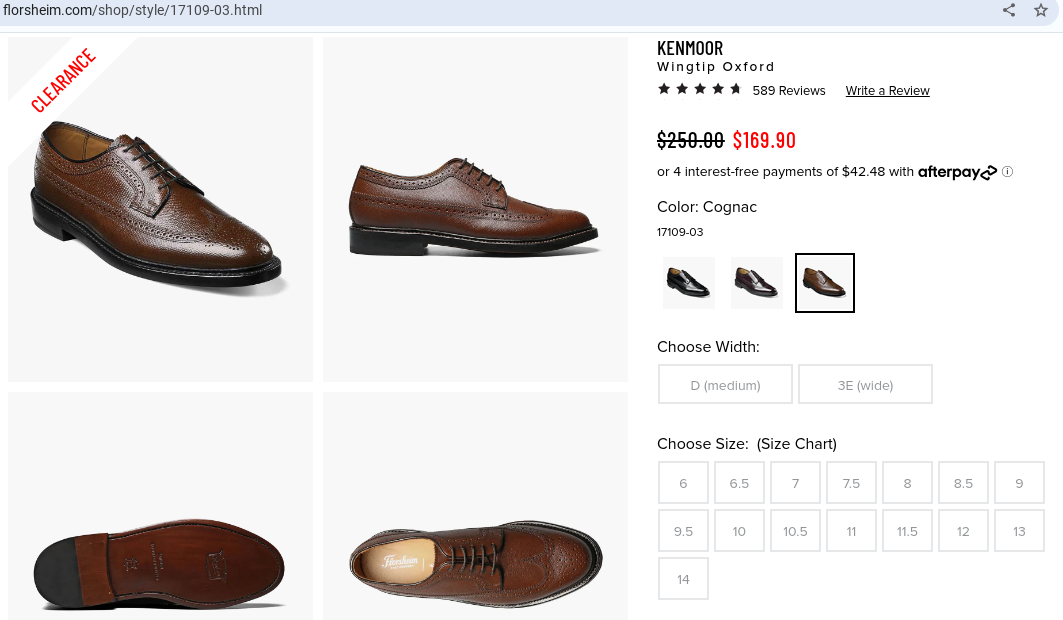
Task: Click the Color: Cognac label
Action: click(x=707, y=207)
